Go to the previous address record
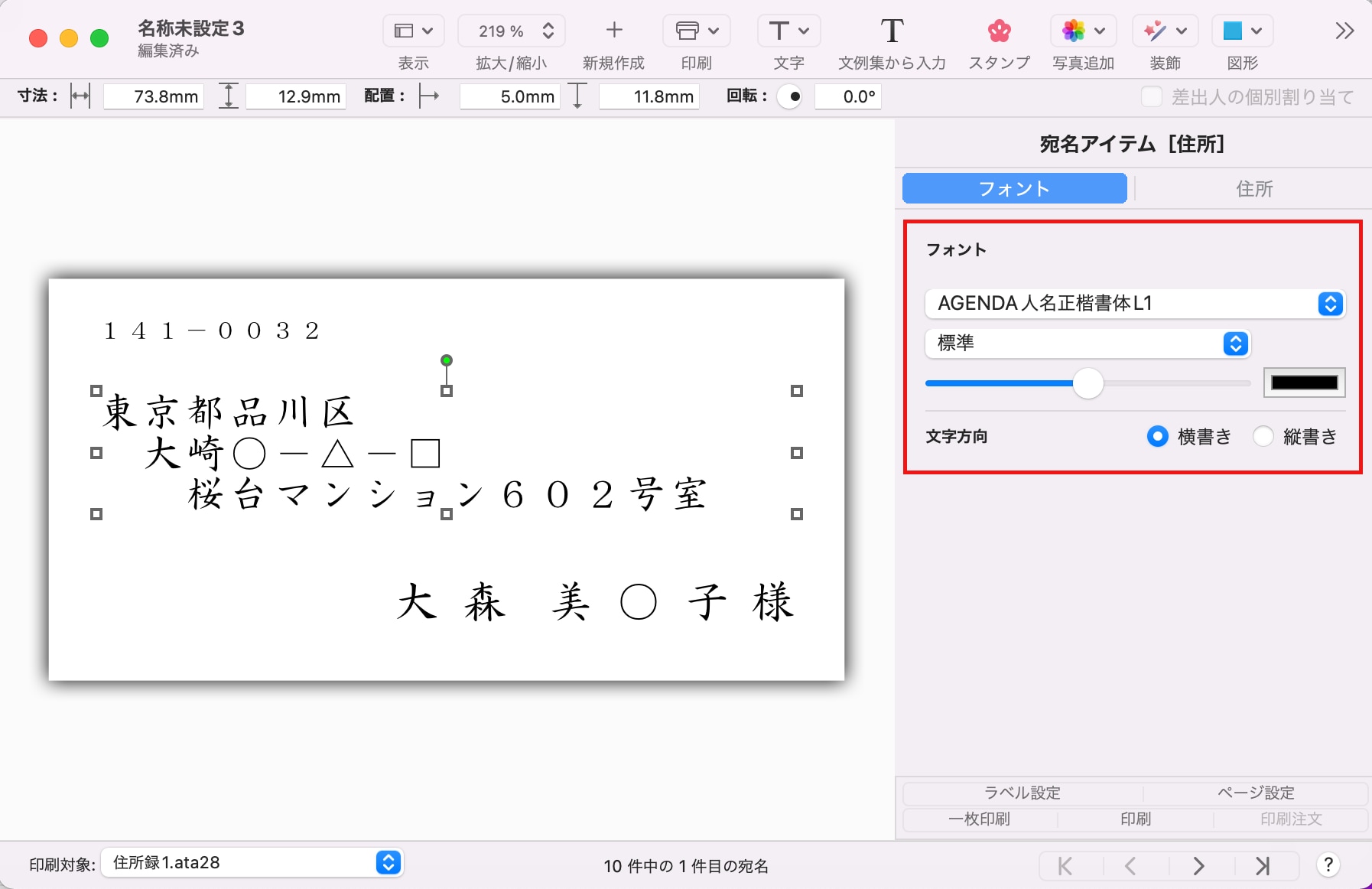Viewport: 1372px width, 889px height. pyautogui.click(x=1130, y=866)
